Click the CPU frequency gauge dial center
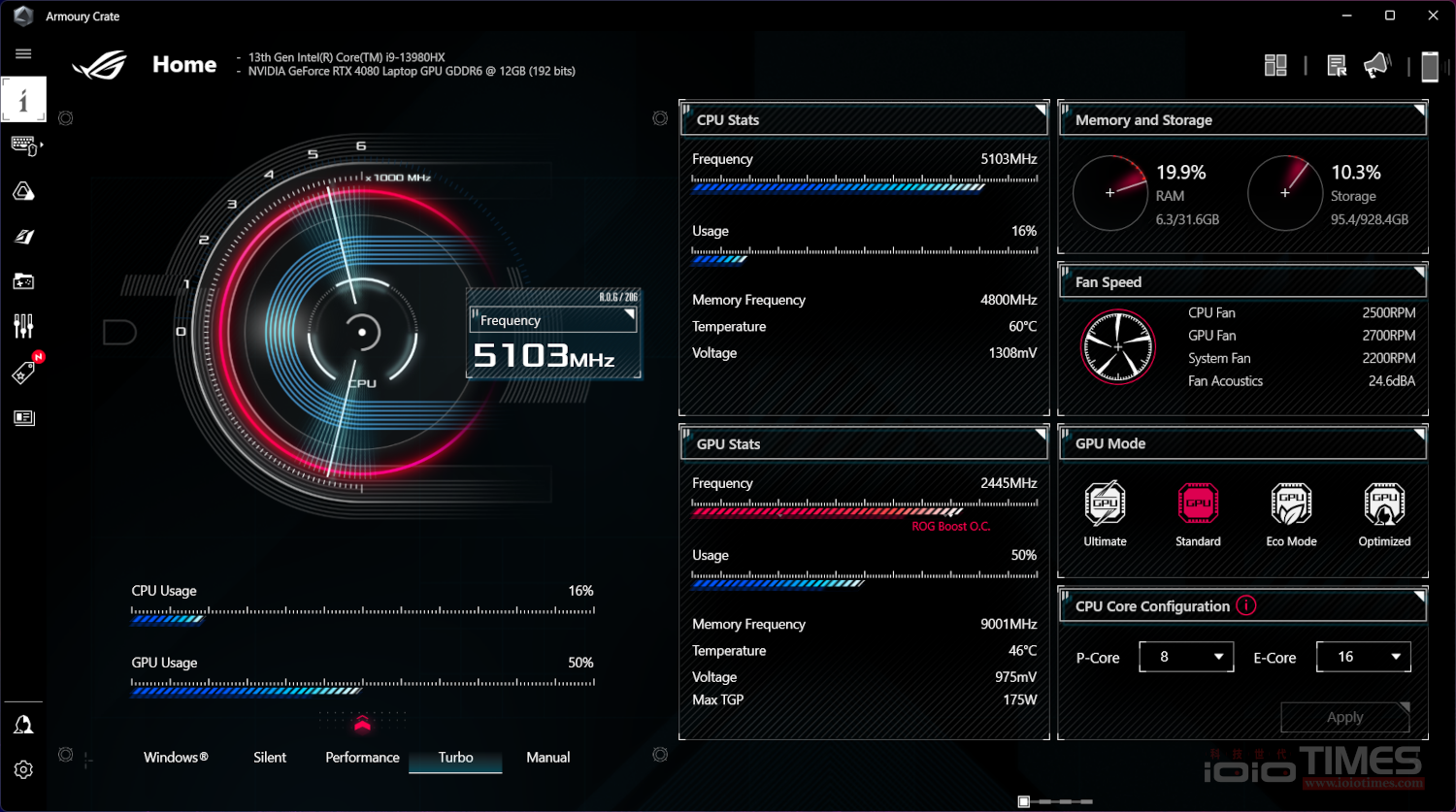This screenshot has width=1456, height=812. tap(362, 333)
